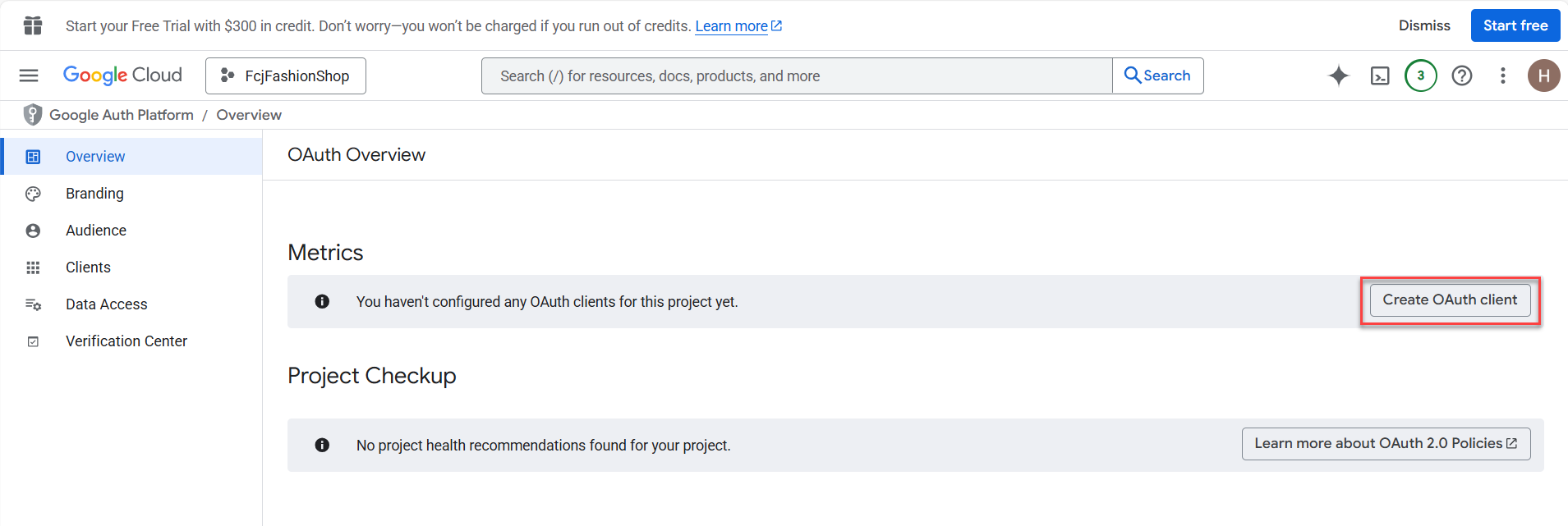Image resolution: width=1568 pixels, height=526 pixels.
Task: Open the FcjFashionShop project picker
Action: coord(285,75)
